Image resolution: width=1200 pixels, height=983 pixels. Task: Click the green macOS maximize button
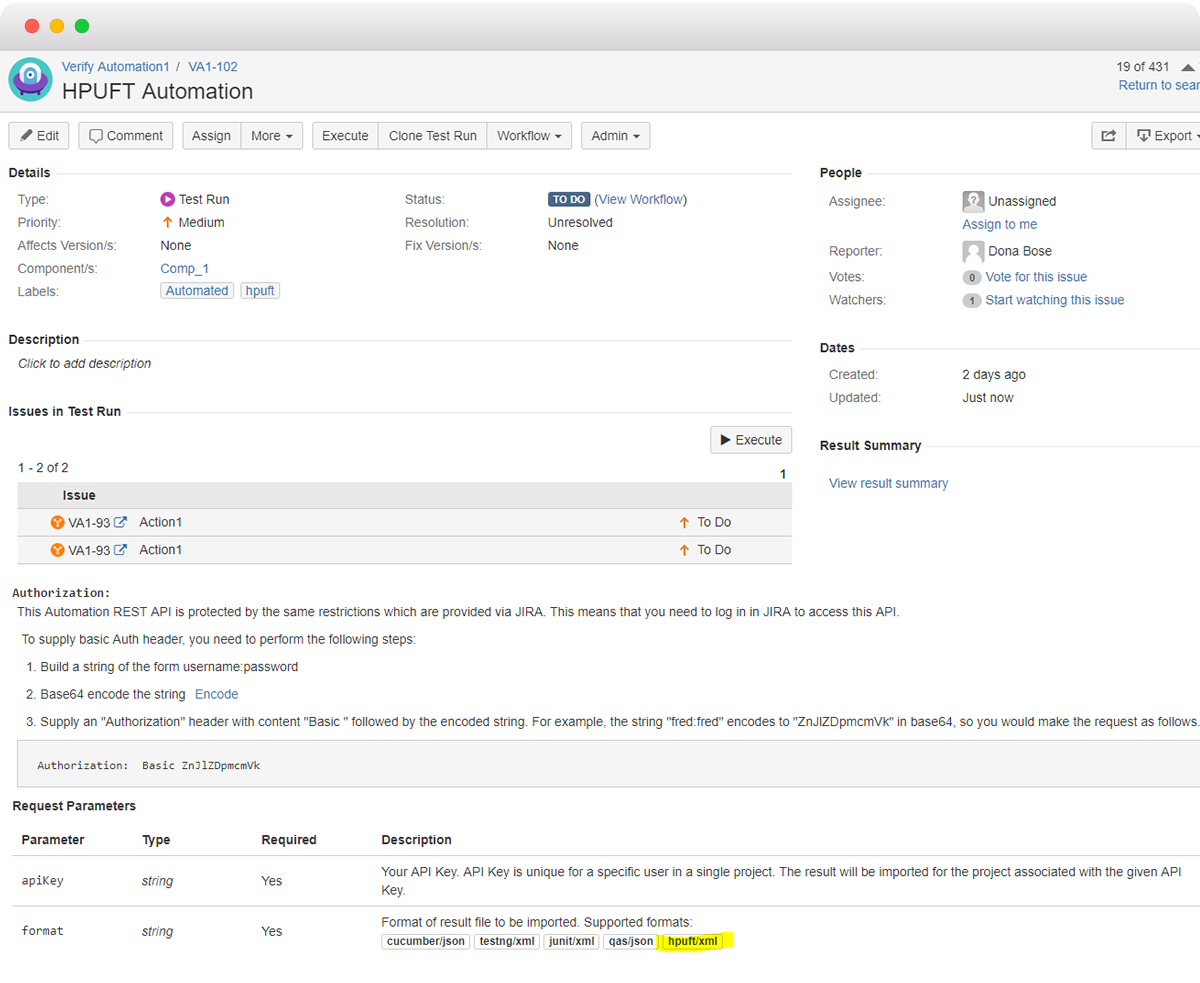(x=82, y=26)
